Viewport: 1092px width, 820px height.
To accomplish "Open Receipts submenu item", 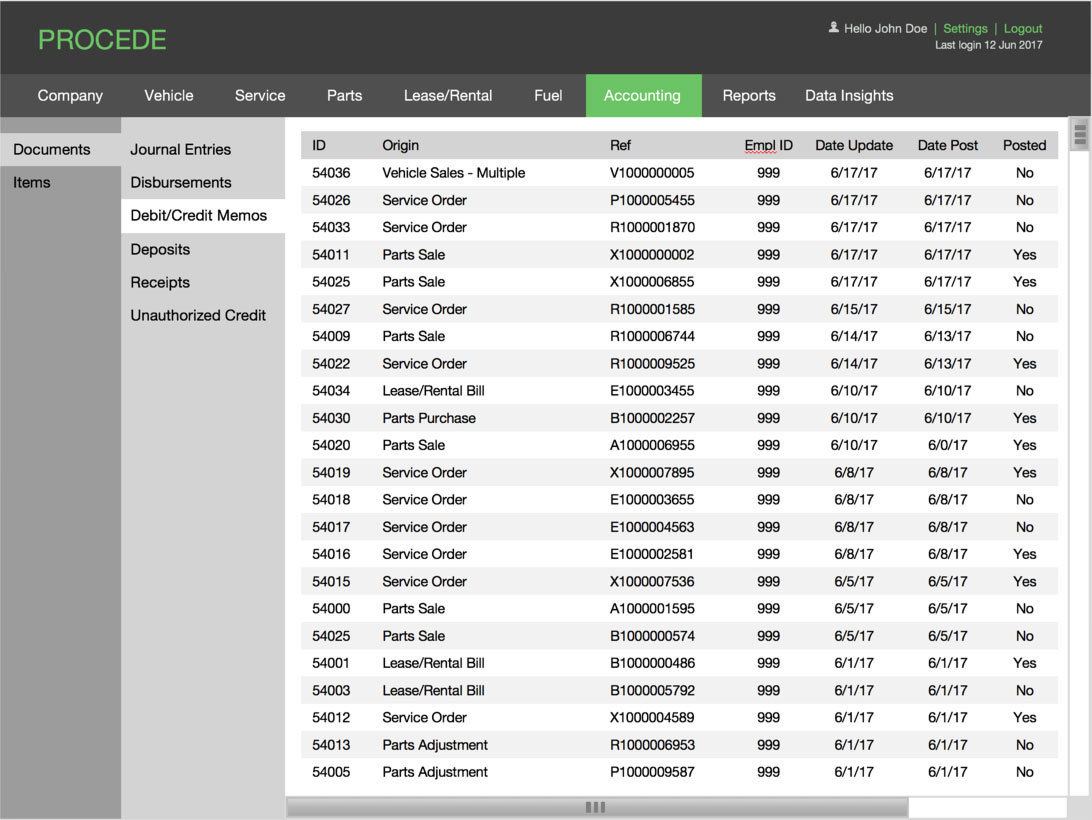I will click(x=160, y=282).
